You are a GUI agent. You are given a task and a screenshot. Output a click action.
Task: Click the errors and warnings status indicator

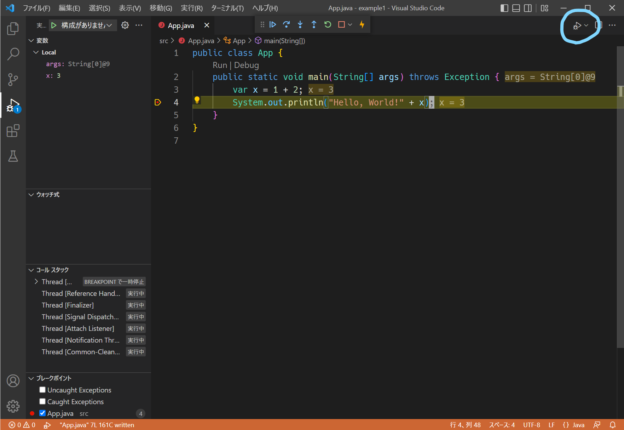[22, 425]
